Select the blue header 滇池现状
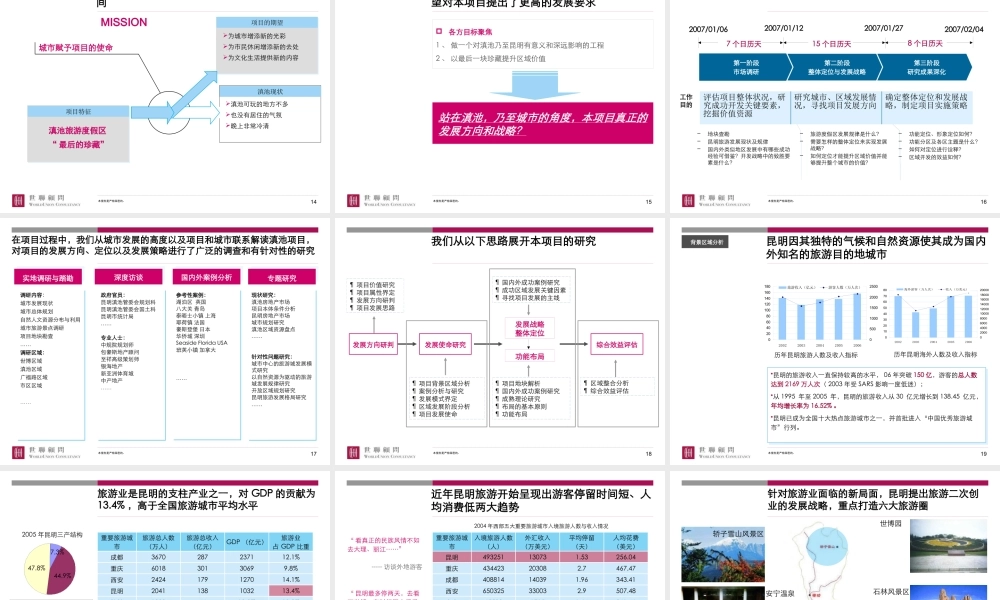 (270, 92)
